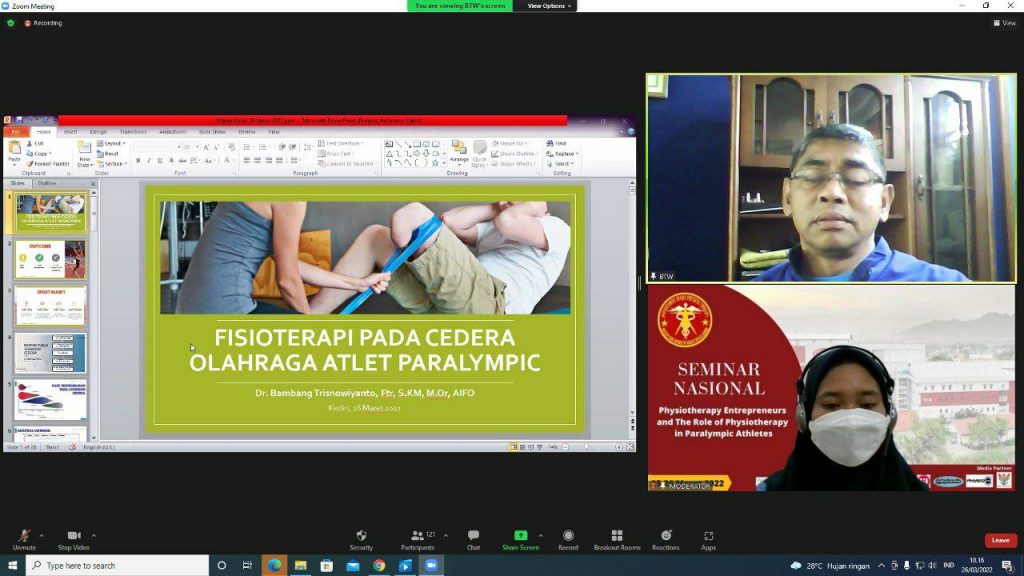The height and width of the screenshot is (576, 1024).
Task: Expand the audio options arrow beside Unmute
Action: [45, 534]
